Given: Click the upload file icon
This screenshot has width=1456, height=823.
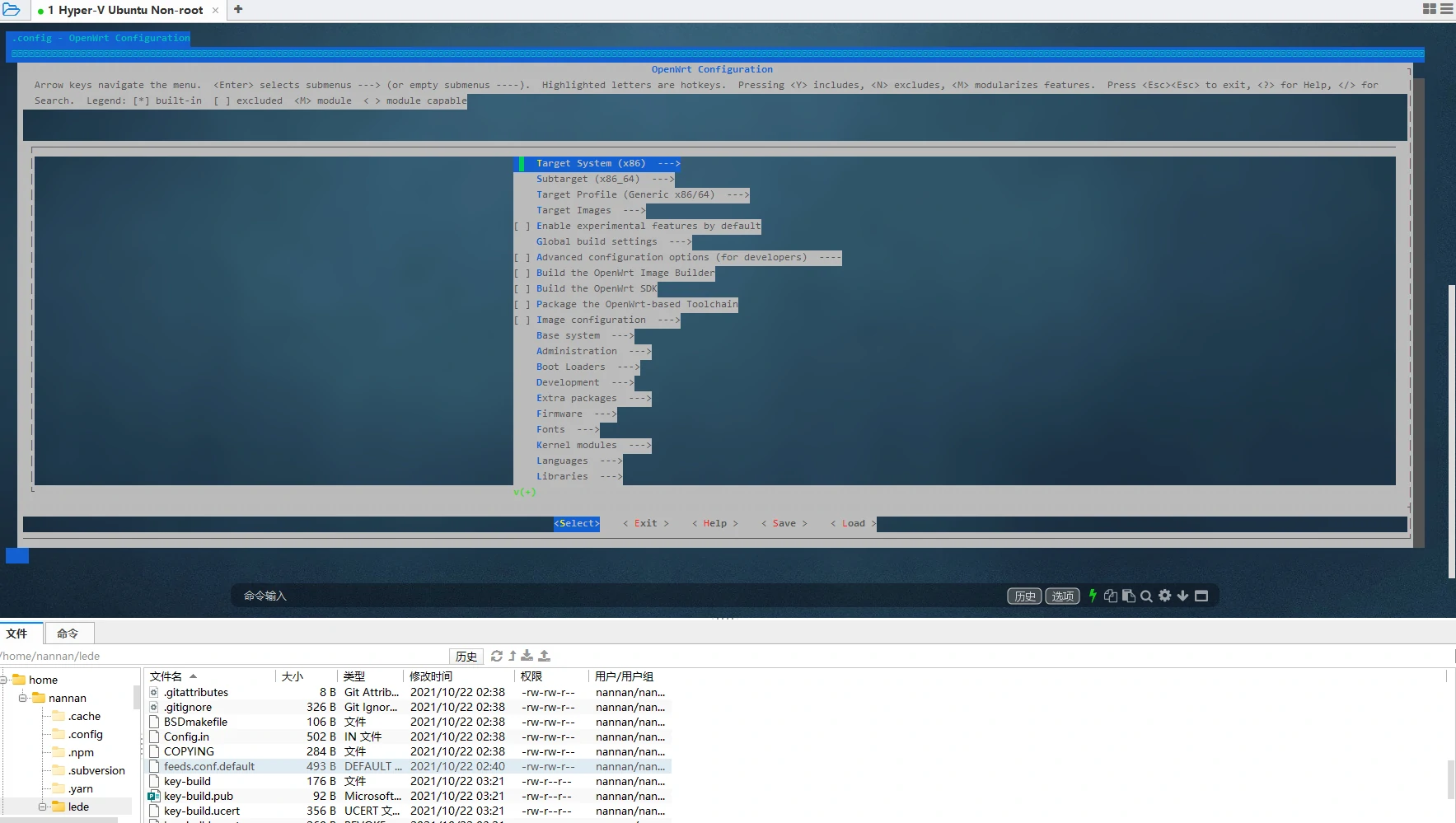Looking at the screenshot, I should (x=544, y=656).
